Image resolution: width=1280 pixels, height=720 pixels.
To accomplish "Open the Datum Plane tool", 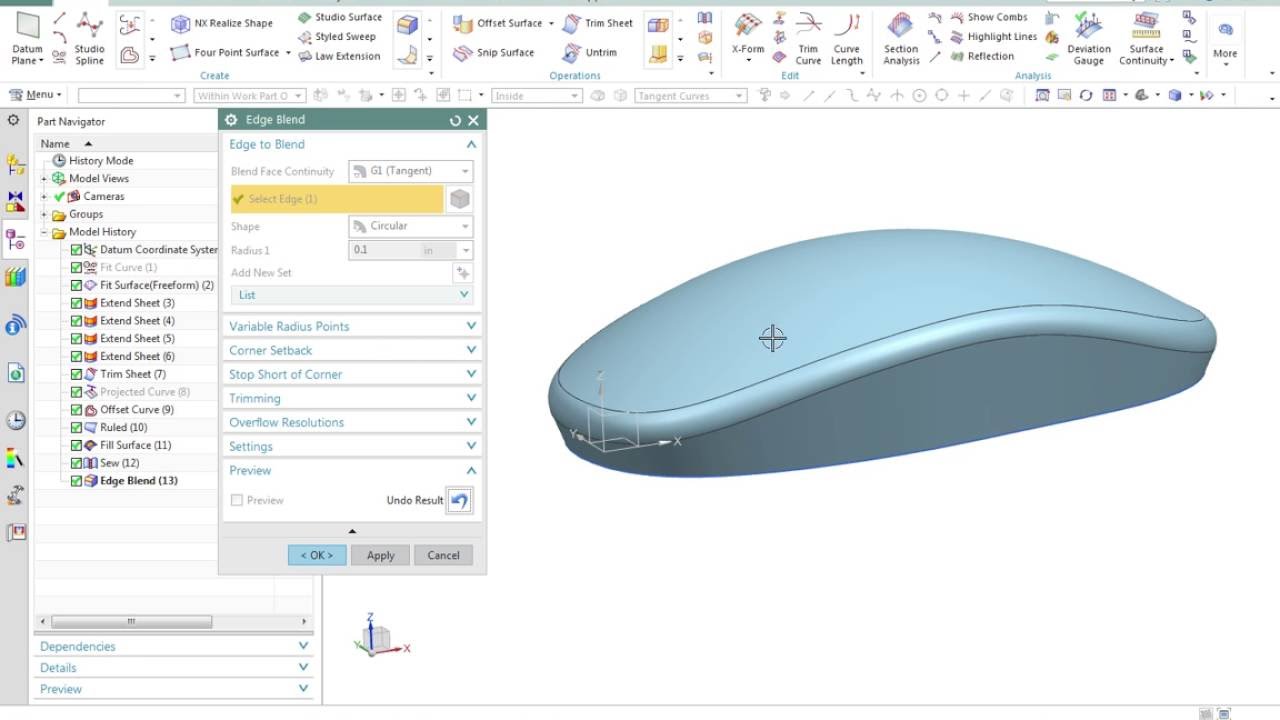I will coord(27,38).
